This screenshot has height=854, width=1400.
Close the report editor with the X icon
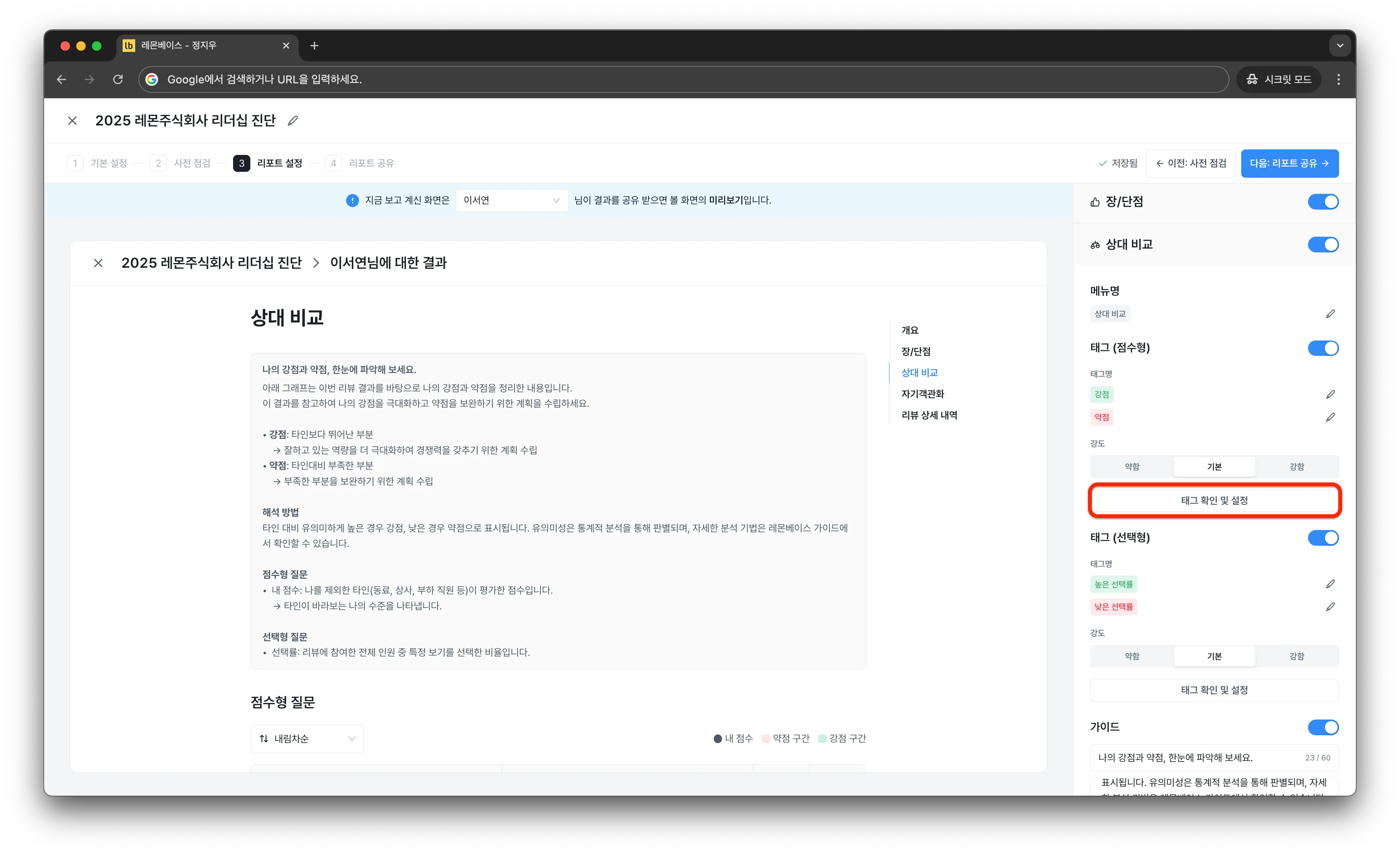point(72,121)
